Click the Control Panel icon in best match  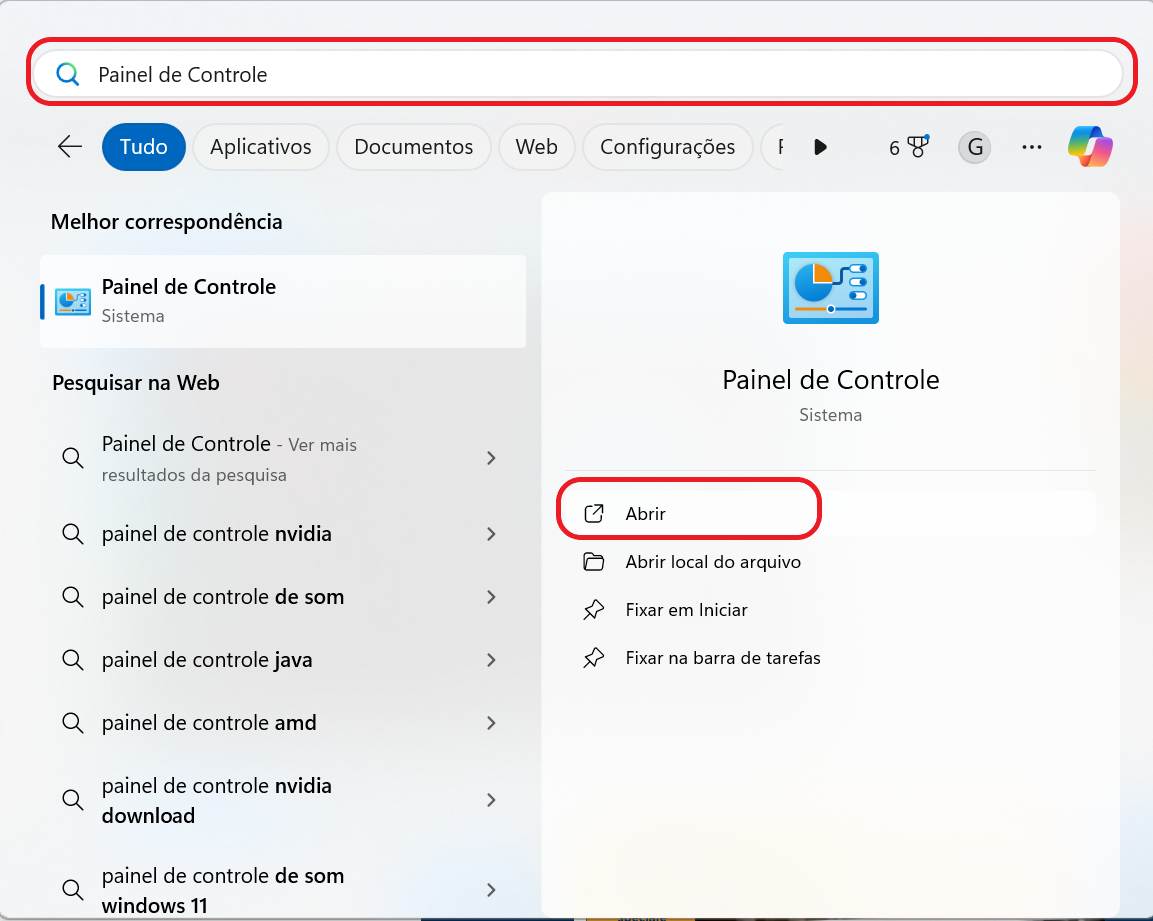[73, 302]
